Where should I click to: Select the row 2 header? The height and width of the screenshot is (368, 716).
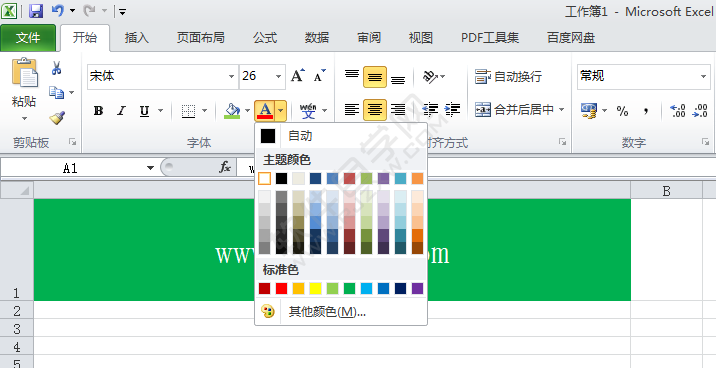[17, 310]
